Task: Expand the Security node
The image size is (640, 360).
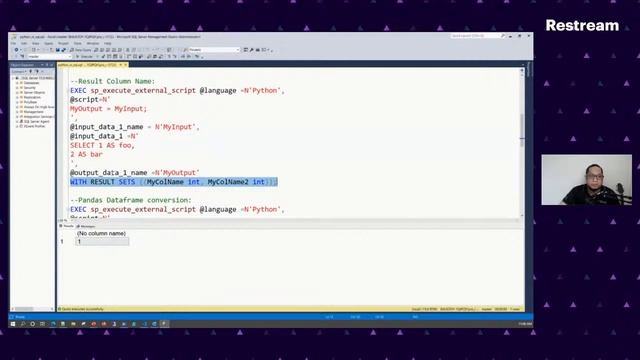Action: tap(18, 88)
